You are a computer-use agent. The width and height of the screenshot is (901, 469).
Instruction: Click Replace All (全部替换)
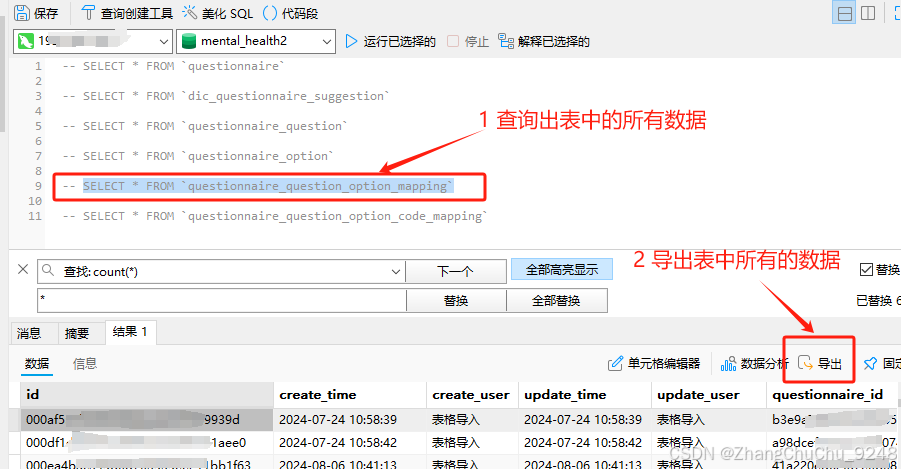[x=556, y=301]
